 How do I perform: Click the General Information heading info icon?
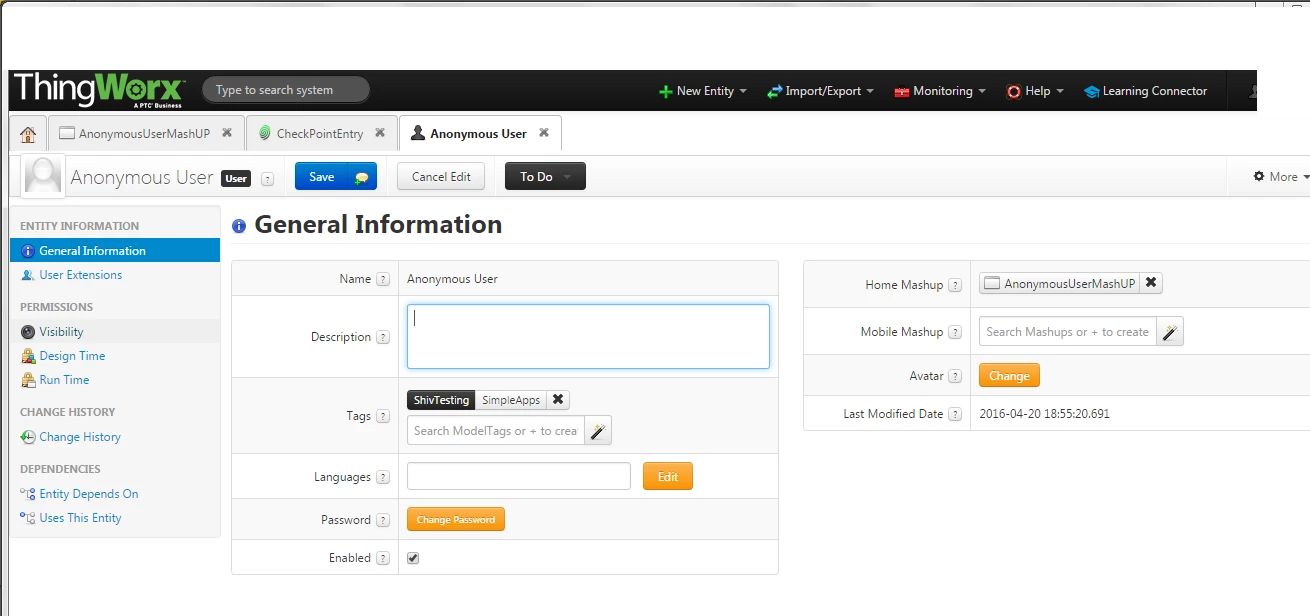click(239, 226)
